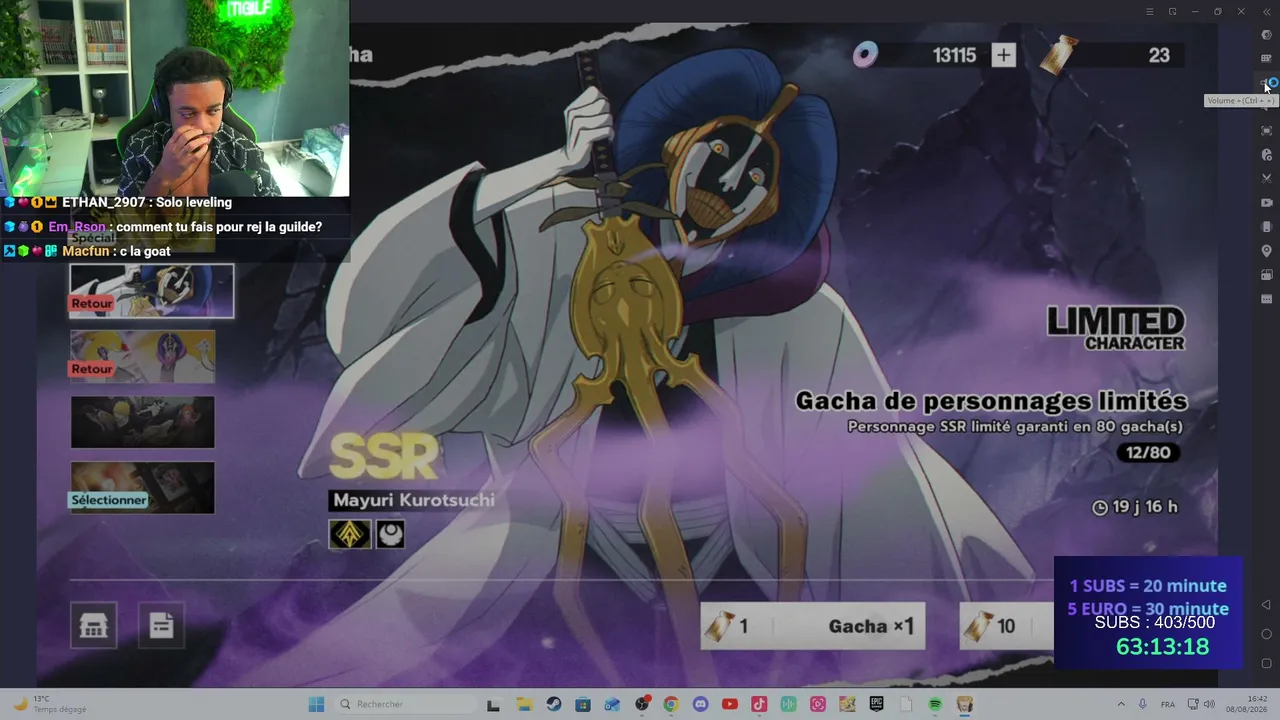Click the Mayuri Kurotsuchi name label

tap(413, 500)
